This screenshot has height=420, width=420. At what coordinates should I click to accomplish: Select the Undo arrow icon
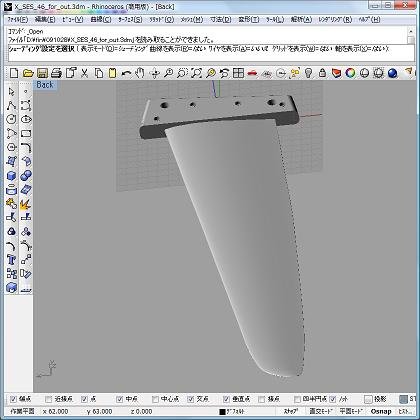click(126, 73)
